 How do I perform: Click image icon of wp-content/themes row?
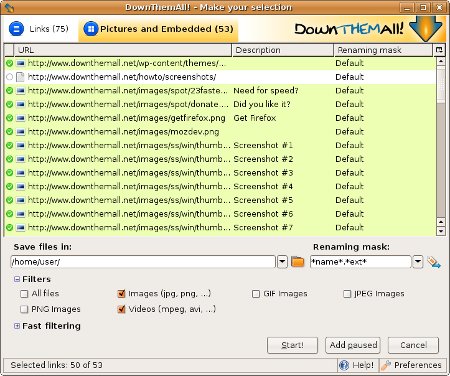21,63
